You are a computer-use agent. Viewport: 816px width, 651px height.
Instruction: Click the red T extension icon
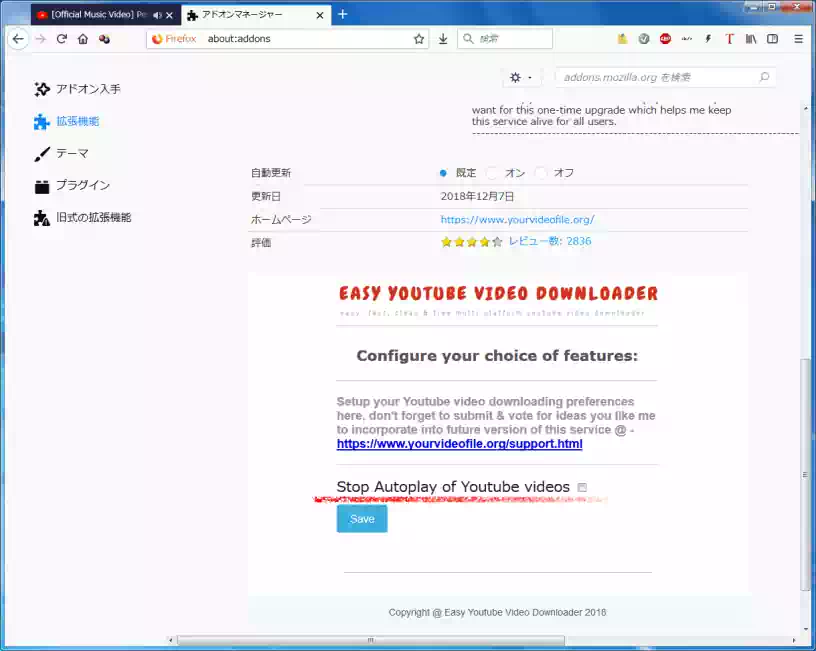[729, 39]
